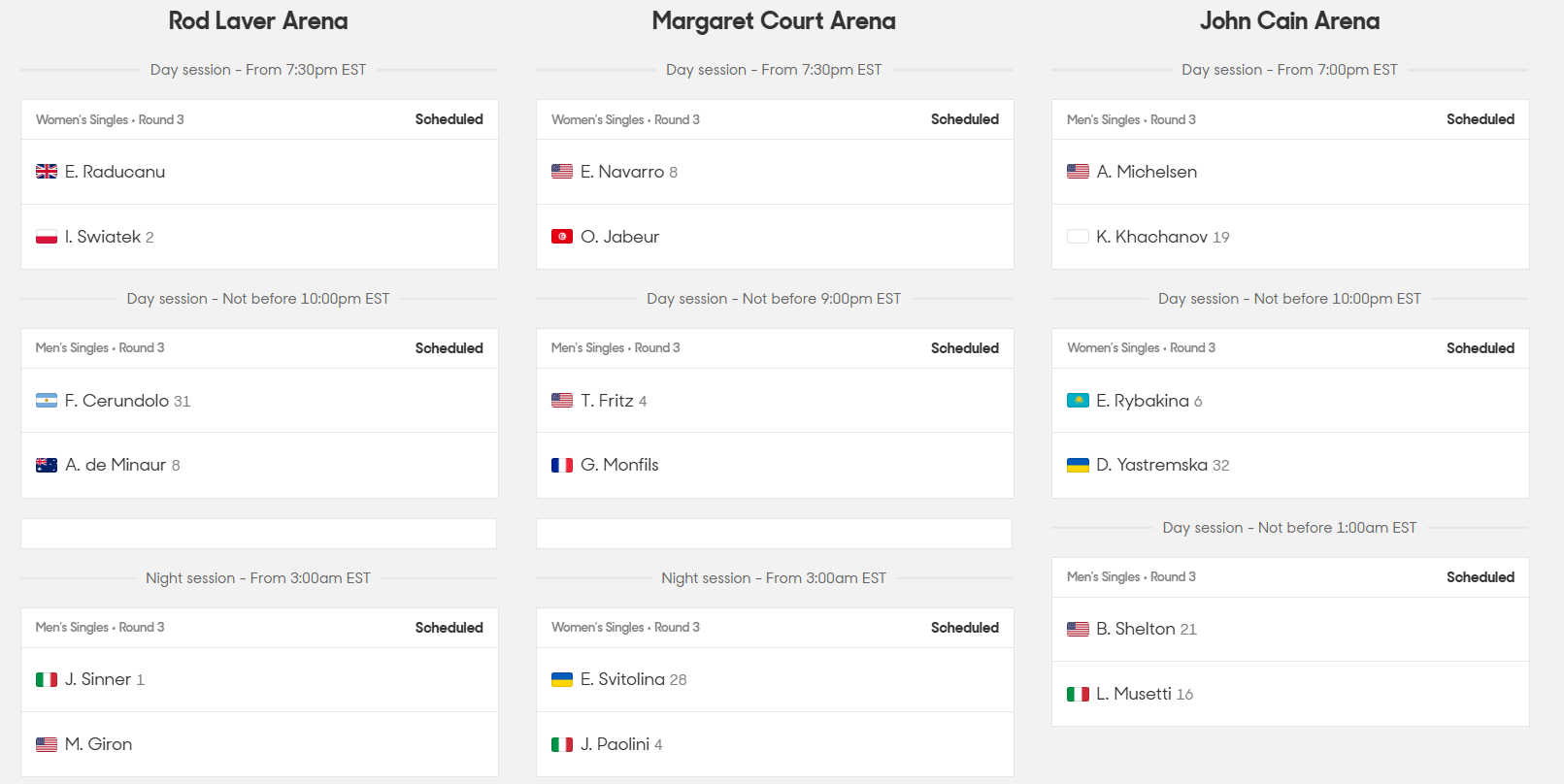This screenshot has height=784, width=1564.
Task: Click the France flag beside G. Monfils
Action: pyautogui.click(x=562, y=465)
